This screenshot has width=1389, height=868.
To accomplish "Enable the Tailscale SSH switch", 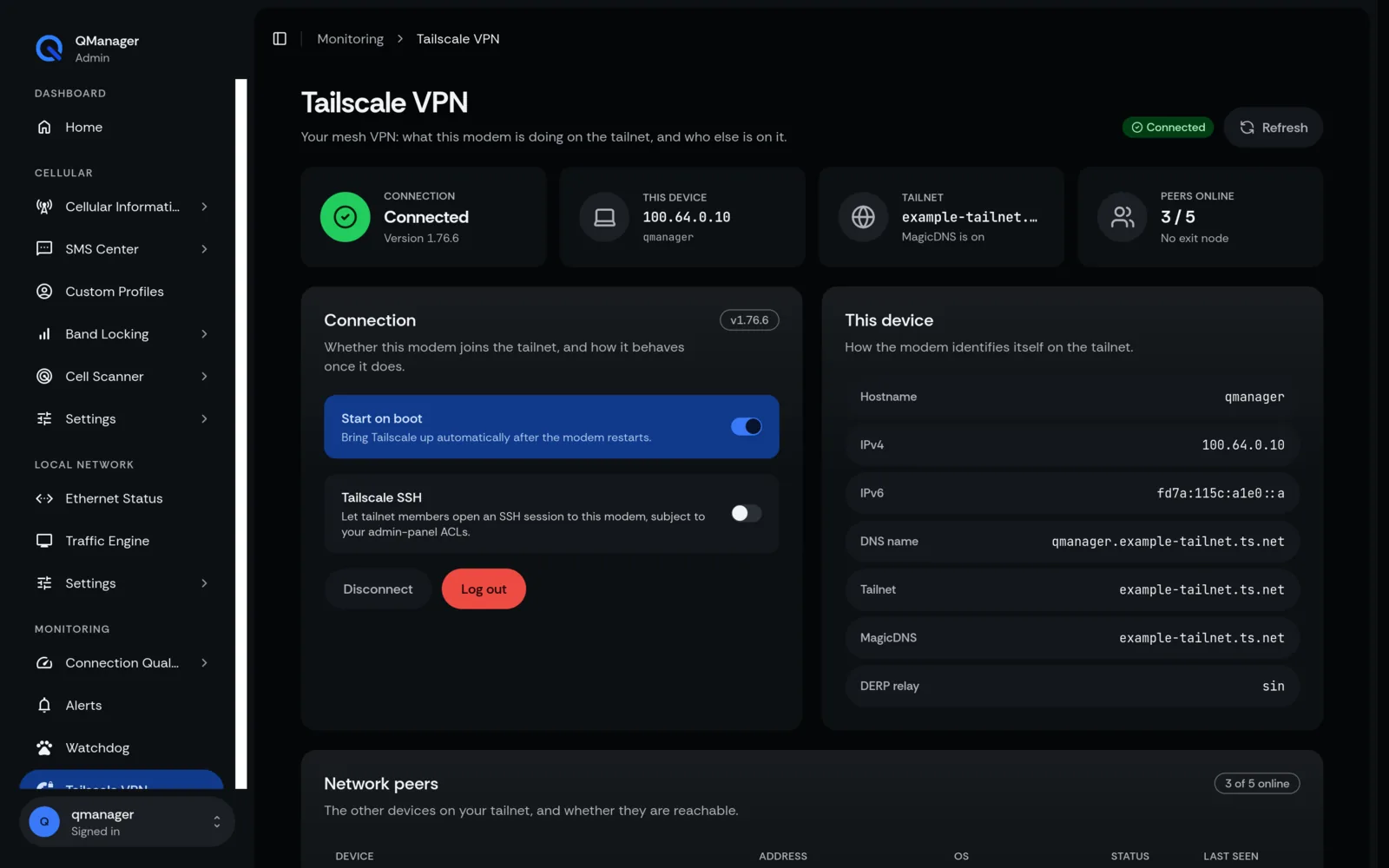I will click(x=747, y=513).
